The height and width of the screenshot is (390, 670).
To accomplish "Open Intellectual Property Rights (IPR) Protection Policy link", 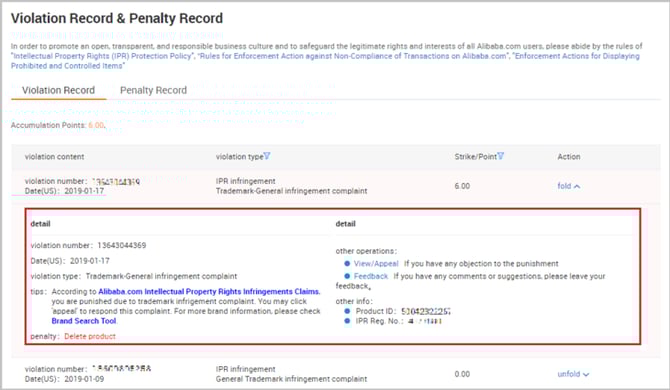I will [103, 56].
